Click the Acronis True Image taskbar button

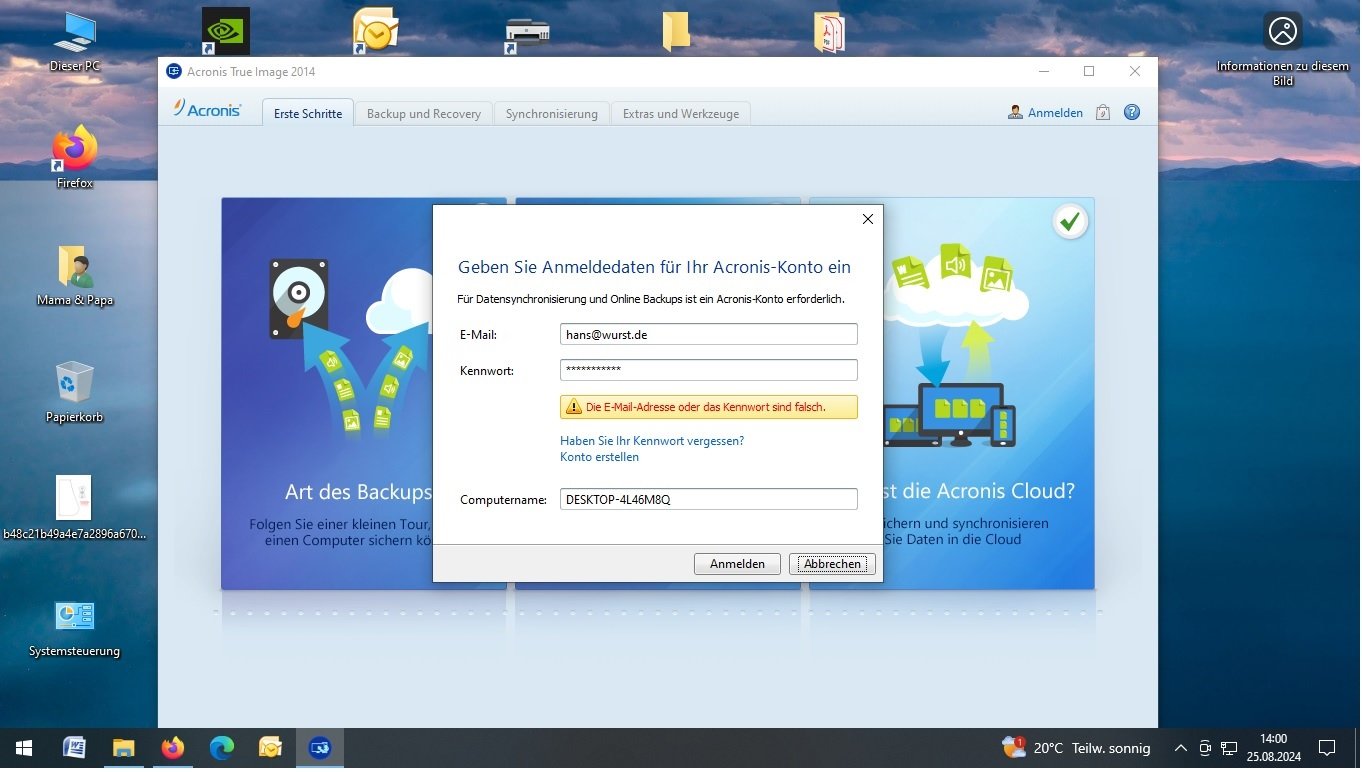320,748
